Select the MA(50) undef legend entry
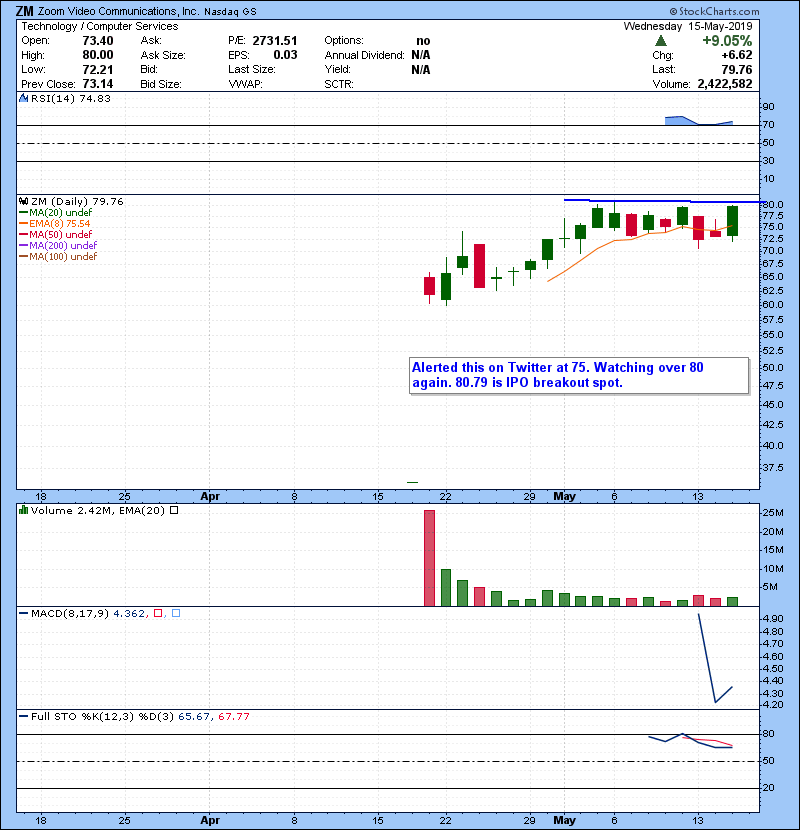The width and height of the screenshot is (800, 830). 56,234
